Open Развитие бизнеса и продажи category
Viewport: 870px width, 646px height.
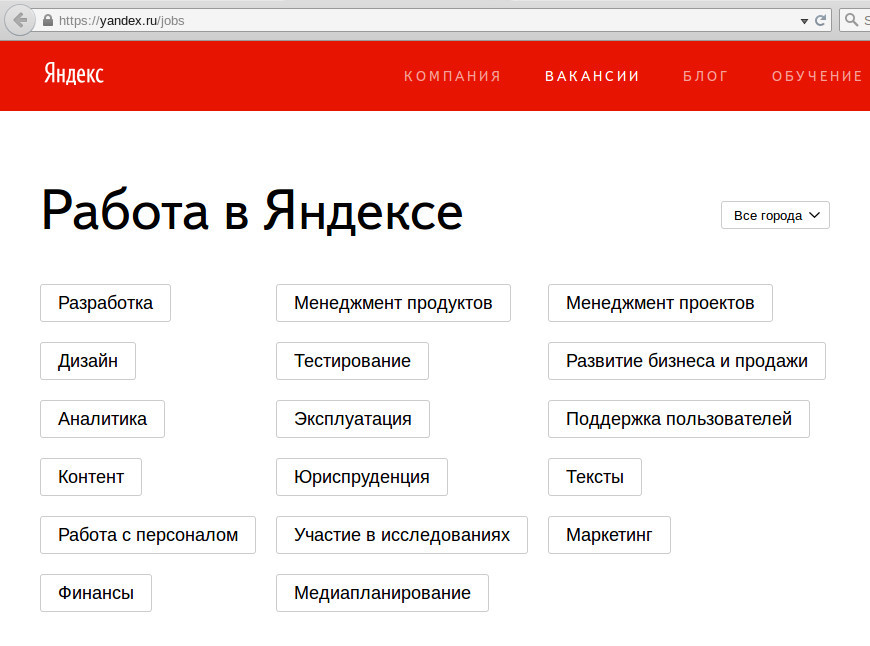687,361
